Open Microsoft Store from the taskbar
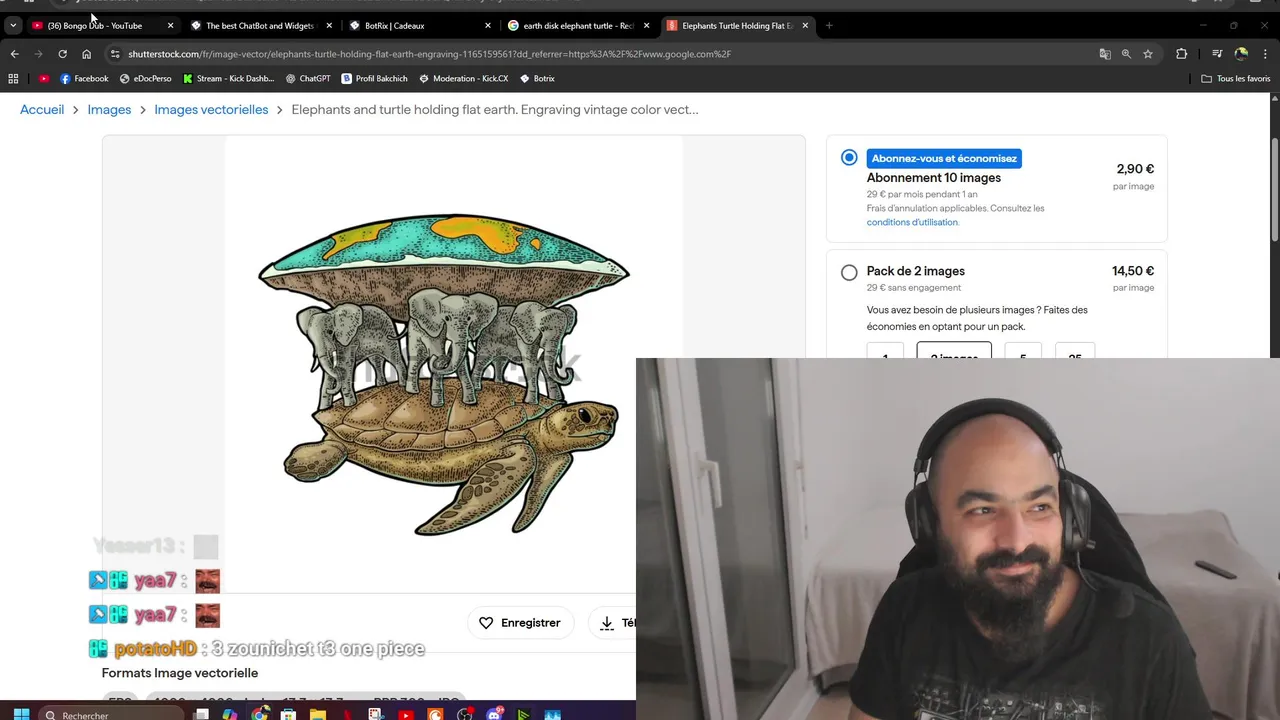Image resolution: width=1280 pixels, height=720 pixels. (289, 714)
